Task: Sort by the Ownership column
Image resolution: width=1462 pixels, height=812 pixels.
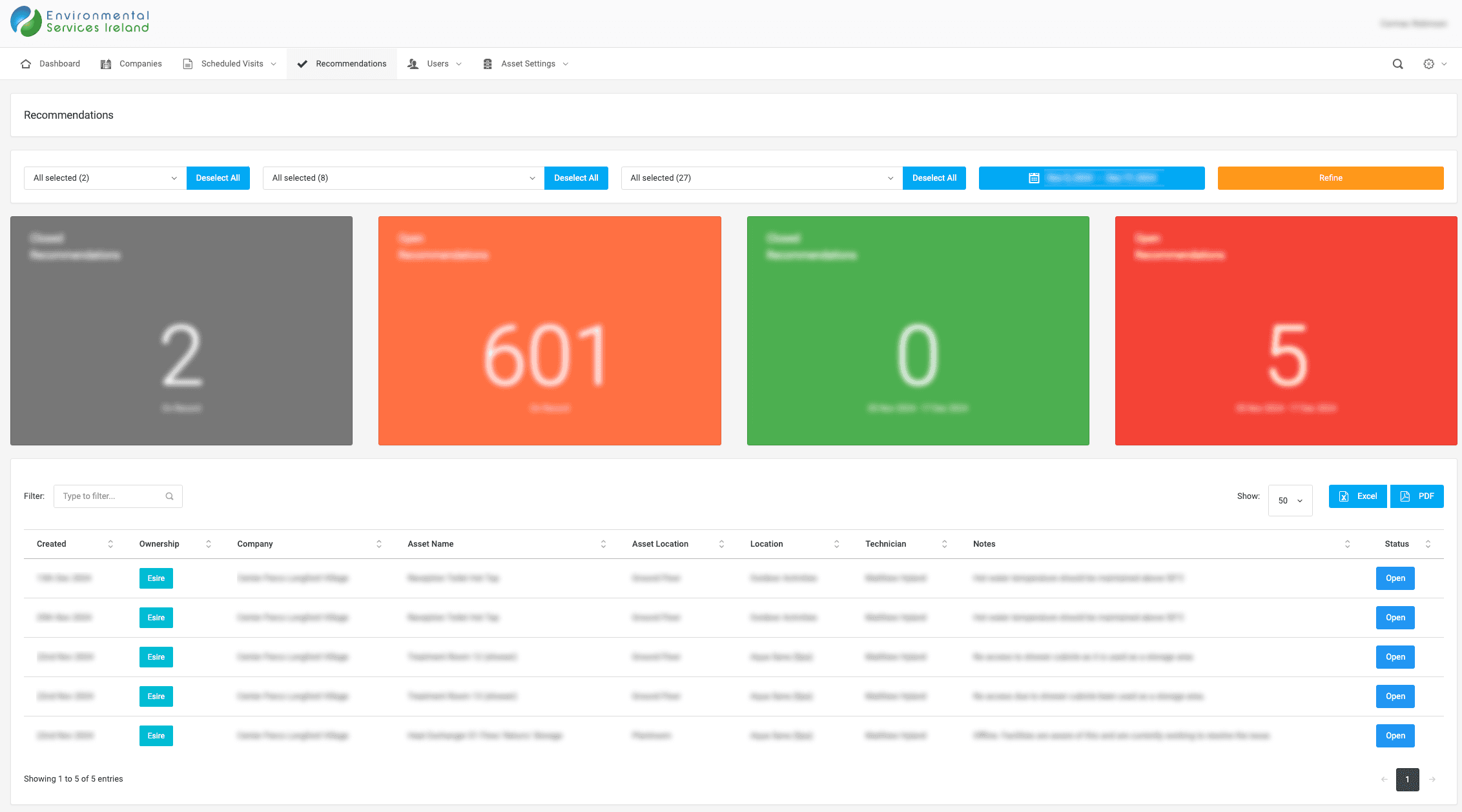Action: 176,544
